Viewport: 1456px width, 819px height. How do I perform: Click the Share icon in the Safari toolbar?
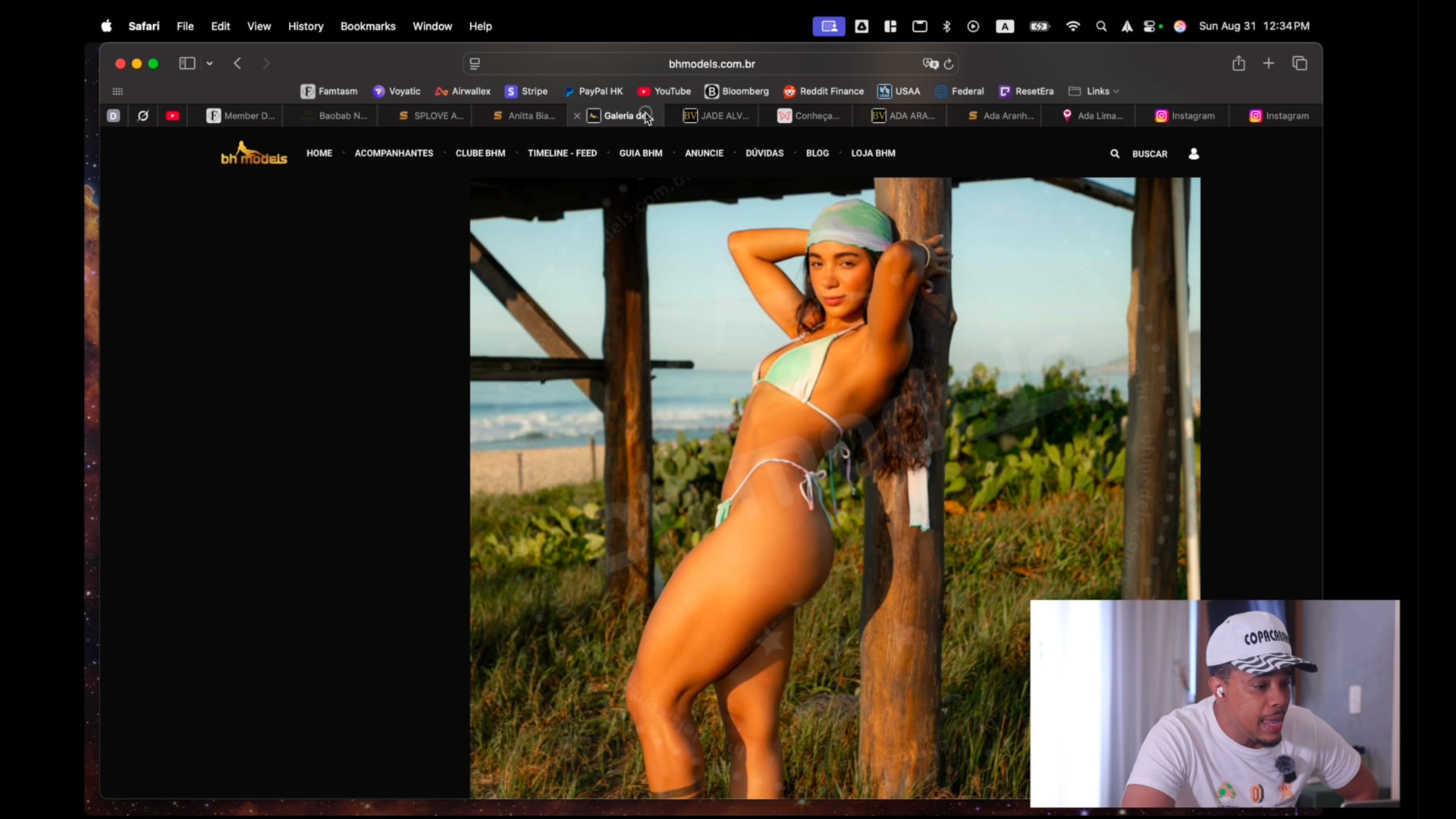click(x=1238, y=64)
